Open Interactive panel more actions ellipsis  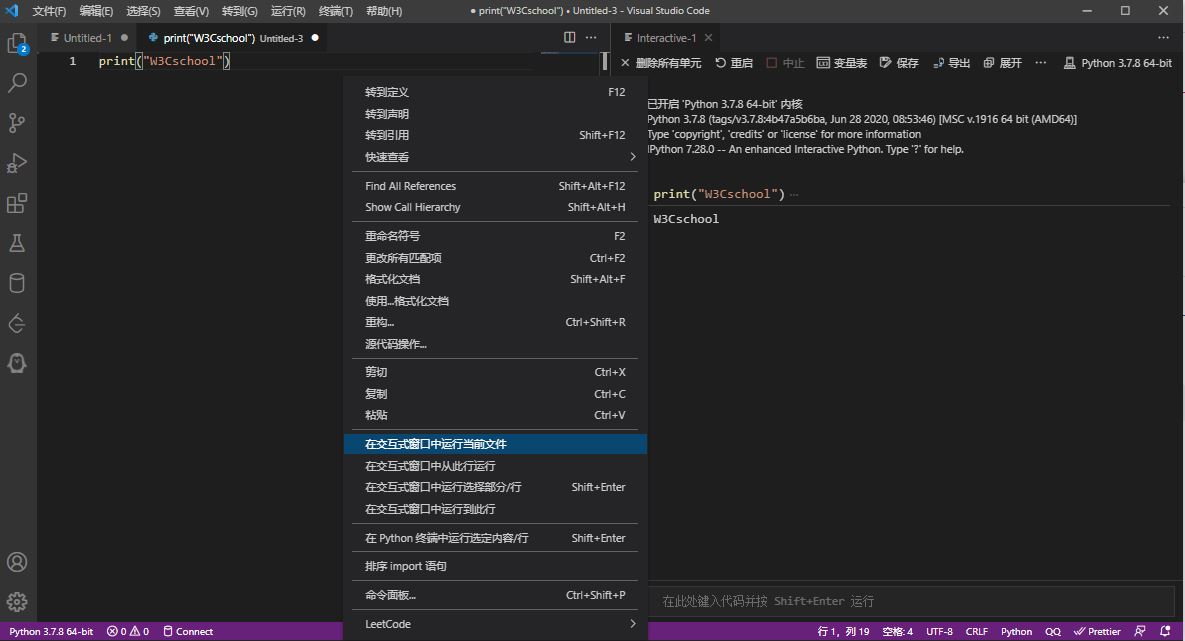(x=1163, y=37)
